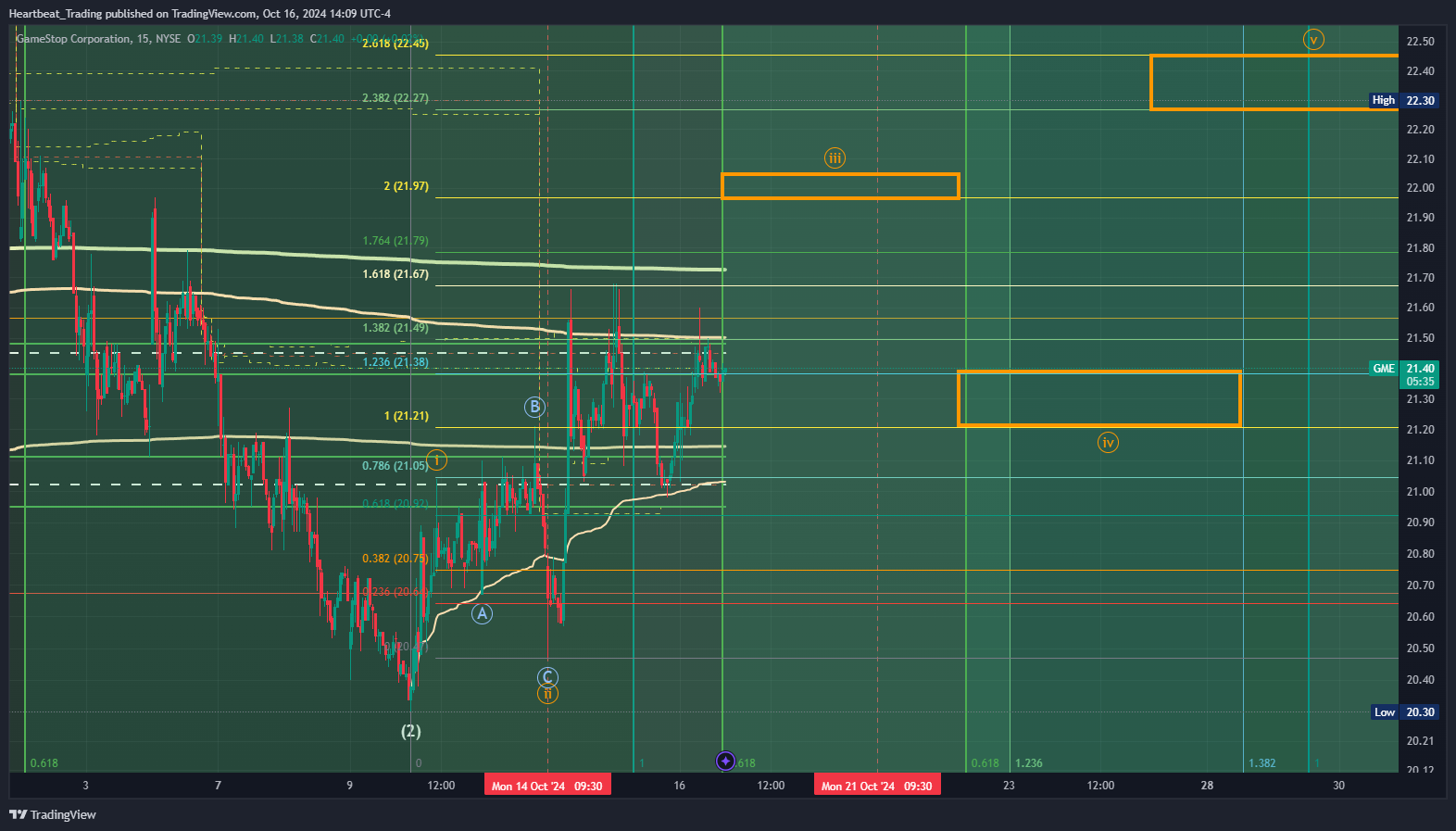Click the 28 date on the time axis

[x=1207, y=786]
